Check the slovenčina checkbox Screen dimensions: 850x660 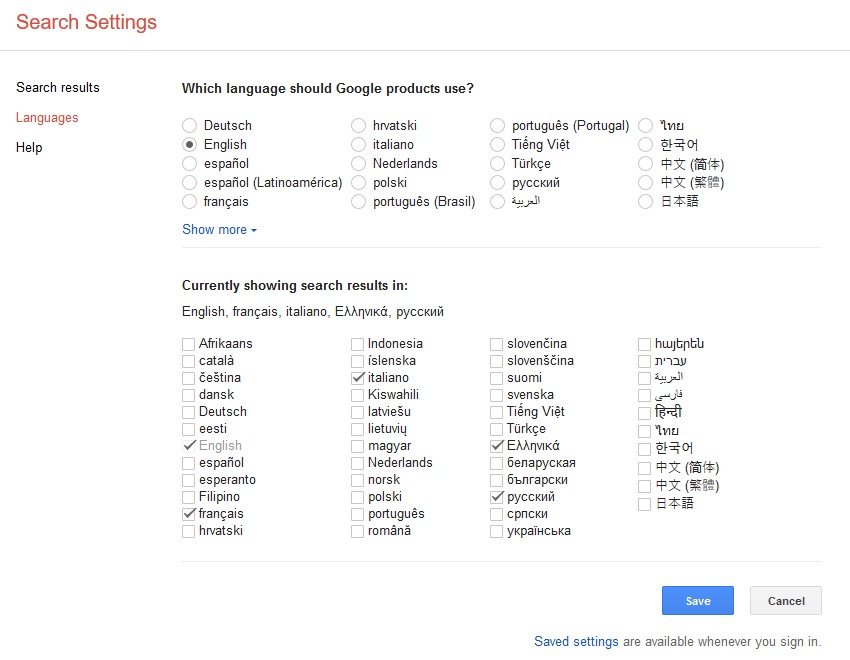pos(496,344)
